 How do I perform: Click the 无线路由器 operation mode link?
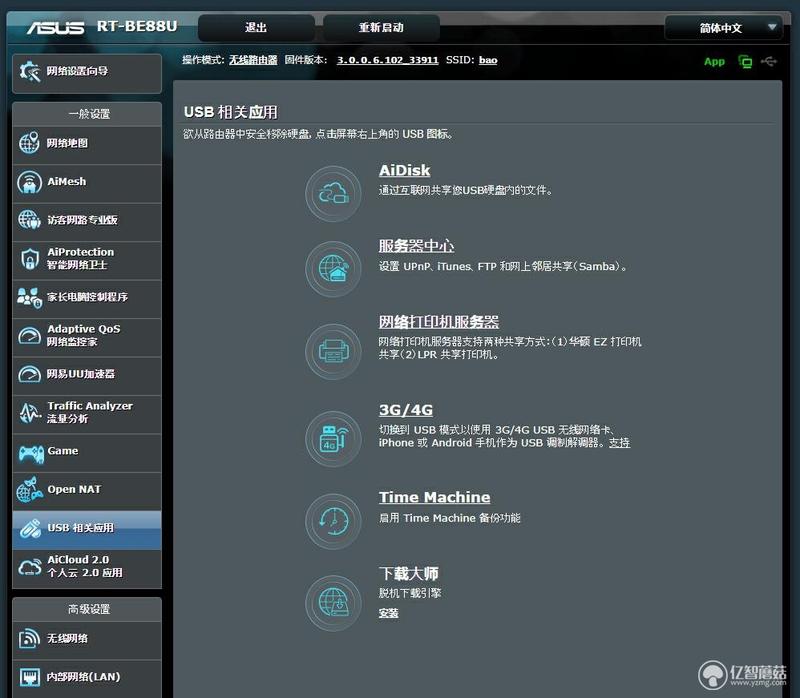(x=253, y=60)
